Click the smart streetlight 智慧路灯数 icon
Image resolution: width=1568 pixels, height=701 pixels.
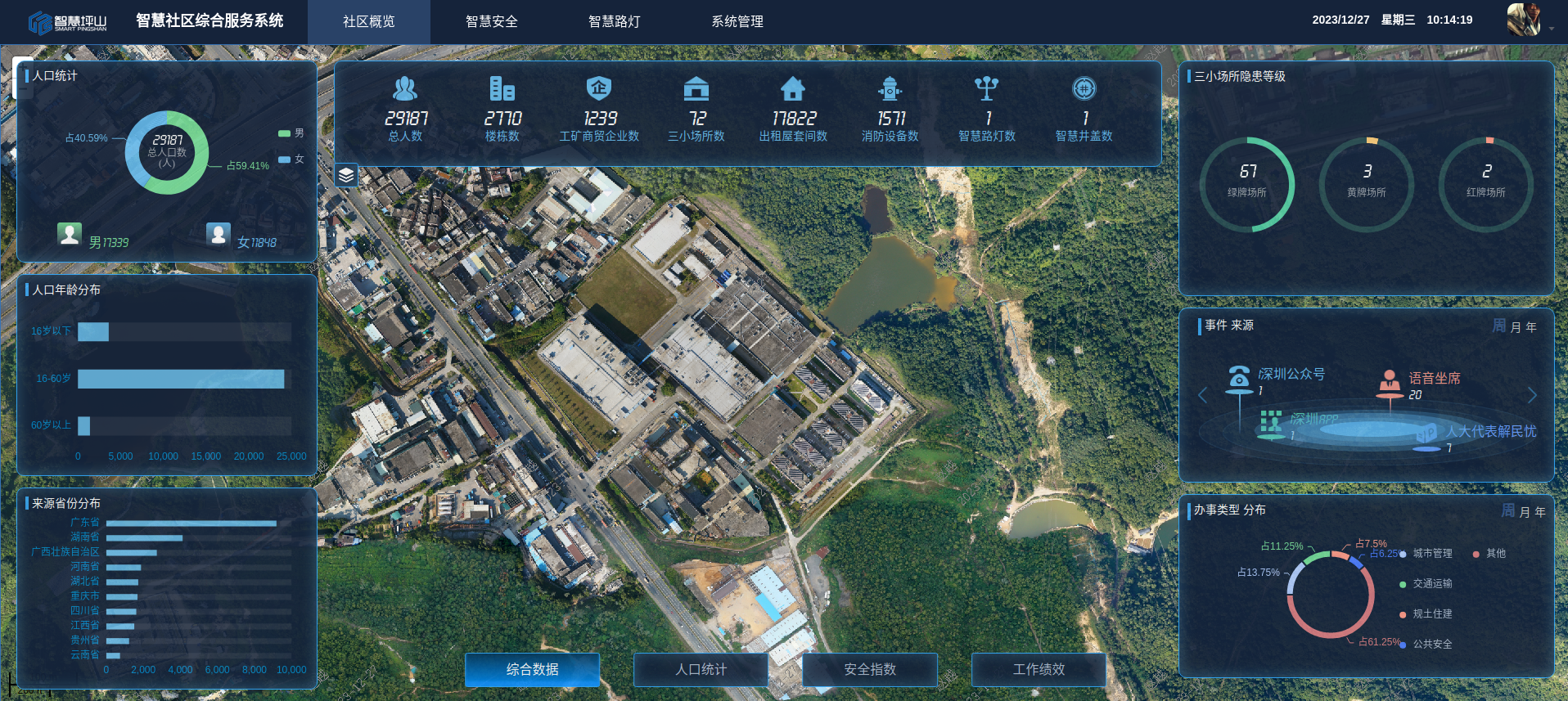pyautogui.click(x=987, y=88)
